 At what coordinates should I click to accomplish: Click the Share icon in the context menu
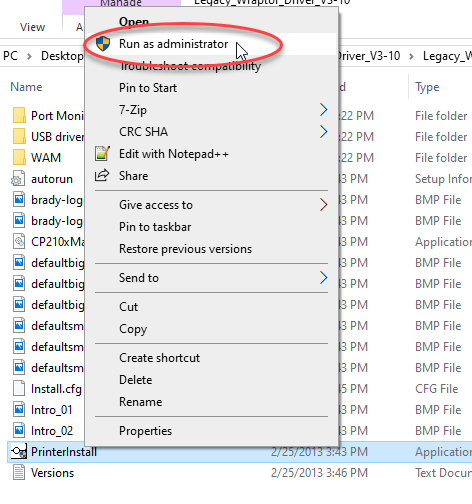pos(102,175)
